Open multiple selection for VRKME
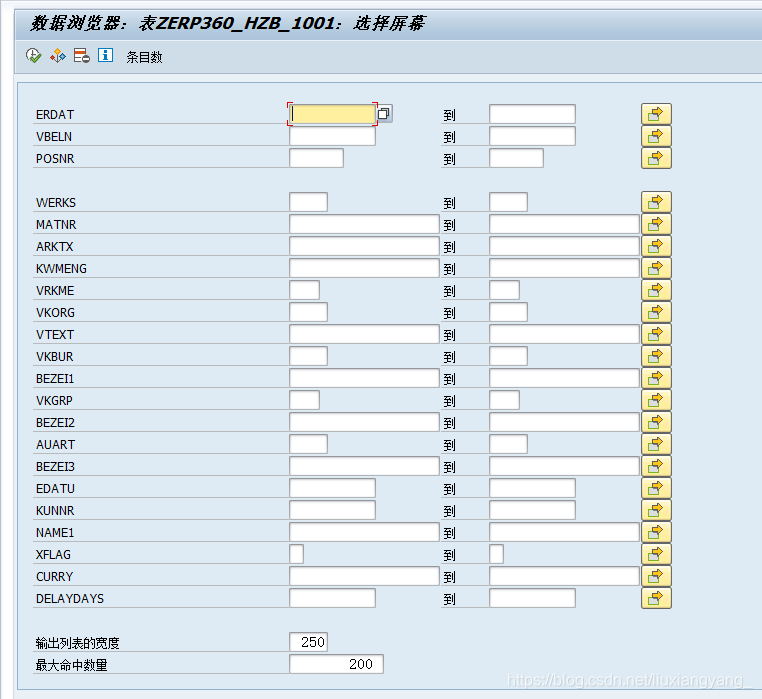Image resolution: width=762 pixels, height=699 pixels. (656, 290)
